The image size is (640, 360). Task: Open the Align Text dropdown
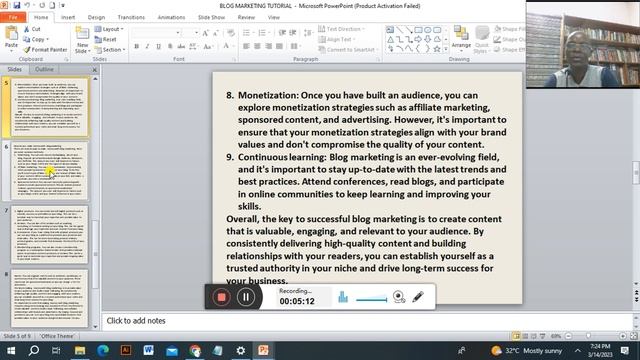[x=337, y=39]
